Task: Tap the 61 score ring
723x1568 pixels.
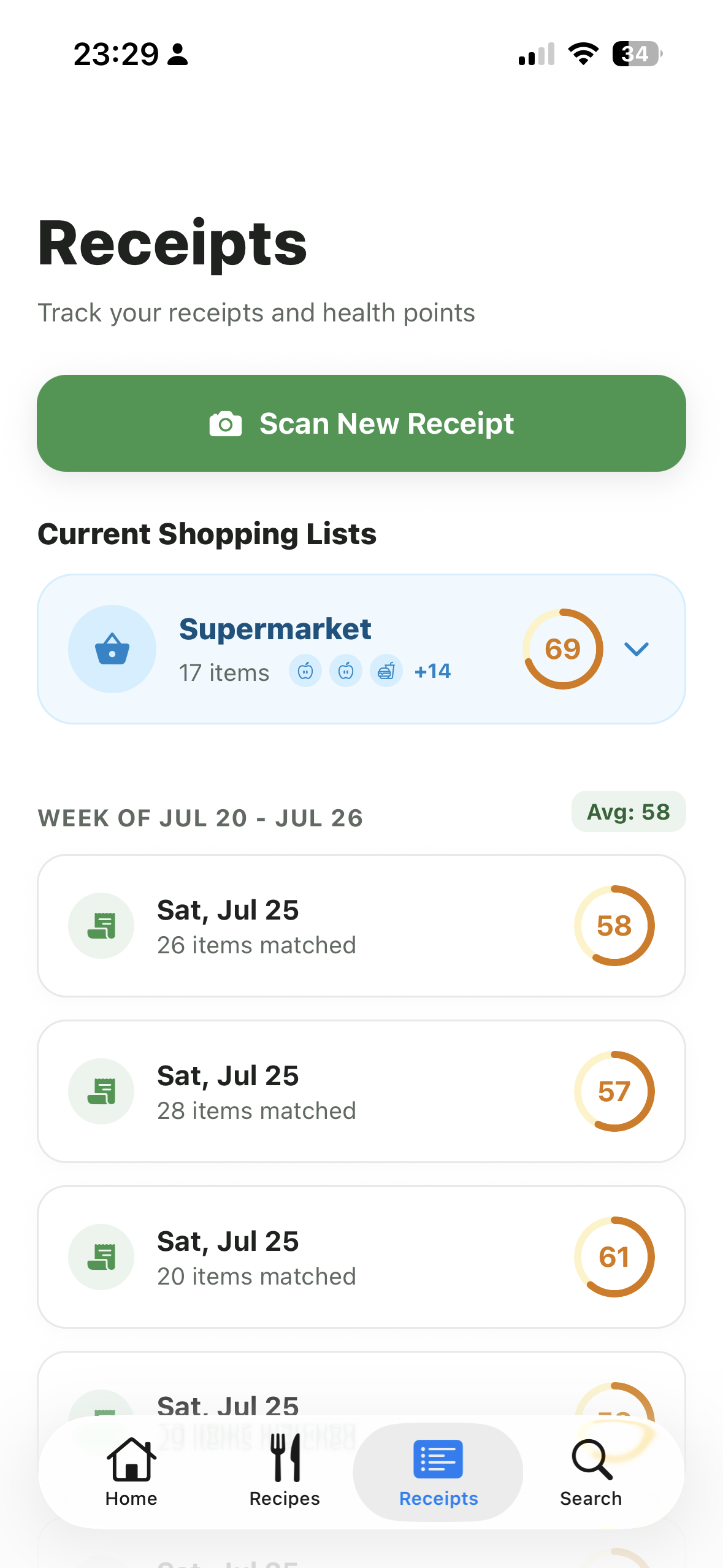Action: pyautogui.click(x=614, y=1257)
